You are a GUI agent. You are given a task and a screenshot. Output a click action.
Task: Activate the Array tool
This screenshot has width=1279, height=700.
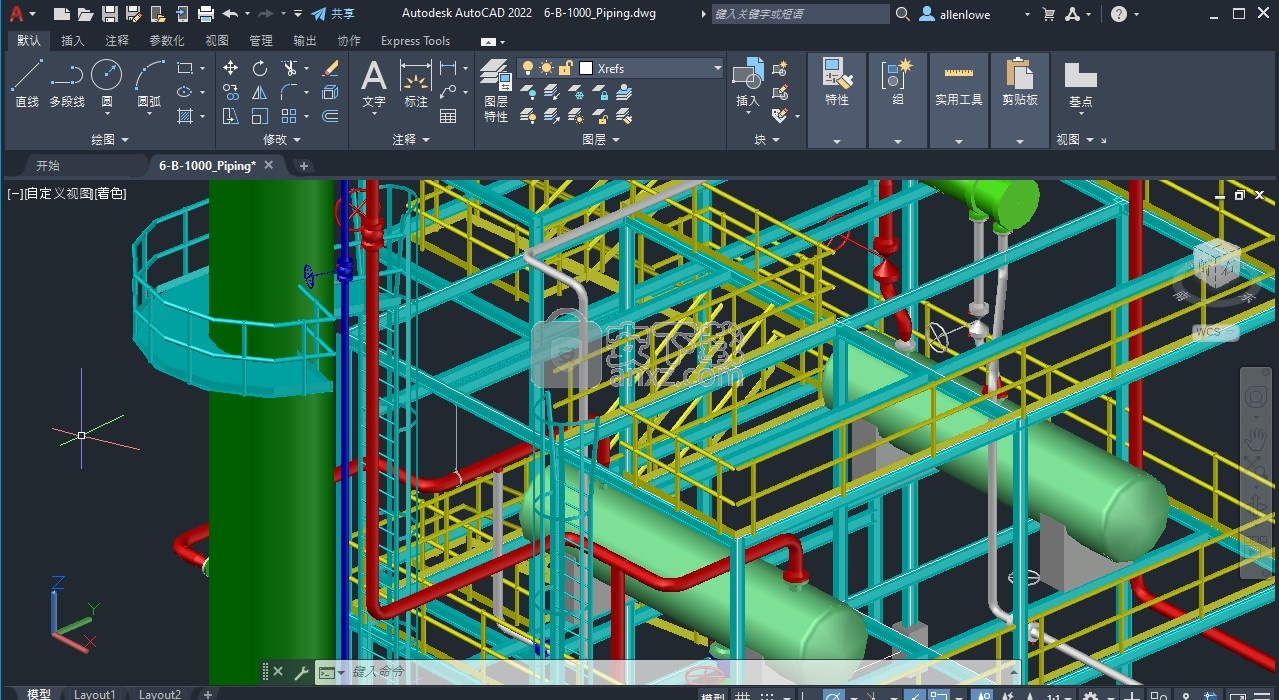click(x=289, y=116)
